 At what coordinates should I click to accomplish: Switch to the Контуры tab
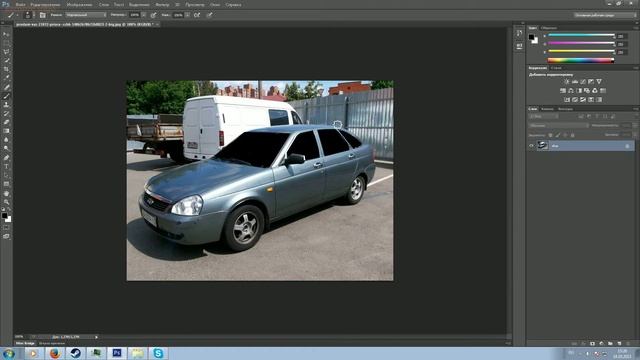point(565,109)
